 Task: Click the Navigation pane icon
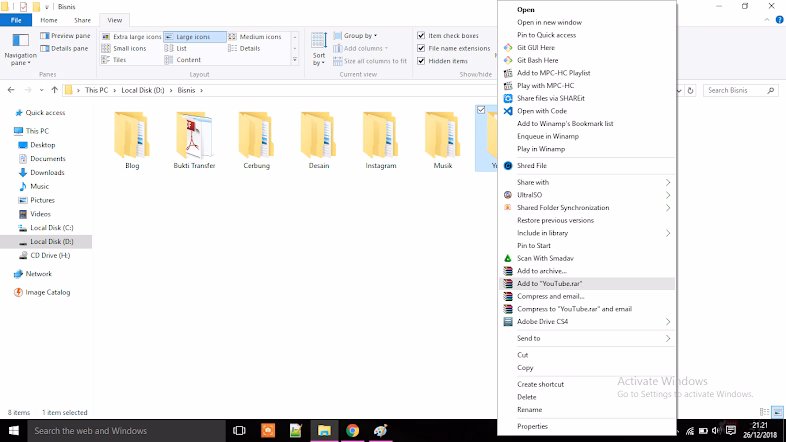(x=21, y=40)
